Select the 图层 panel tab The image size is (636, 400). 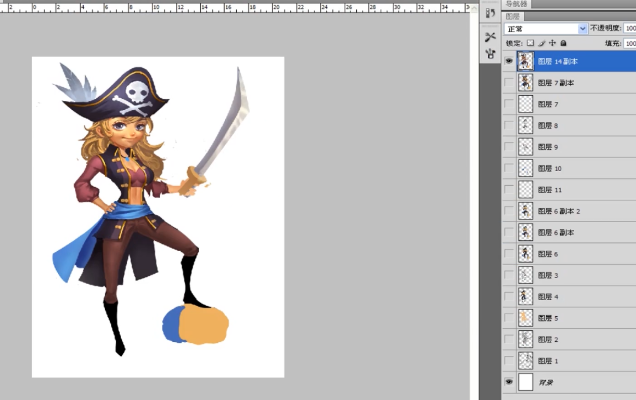pos(515,16)
